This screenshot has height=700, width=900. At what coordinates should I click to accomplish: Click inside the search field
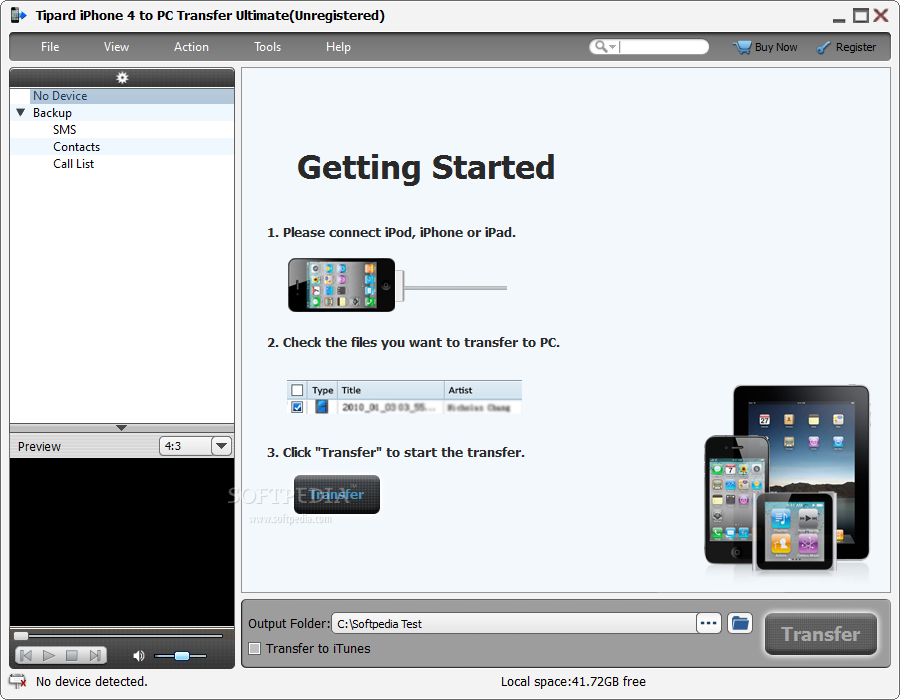click(x=663, y=46)
